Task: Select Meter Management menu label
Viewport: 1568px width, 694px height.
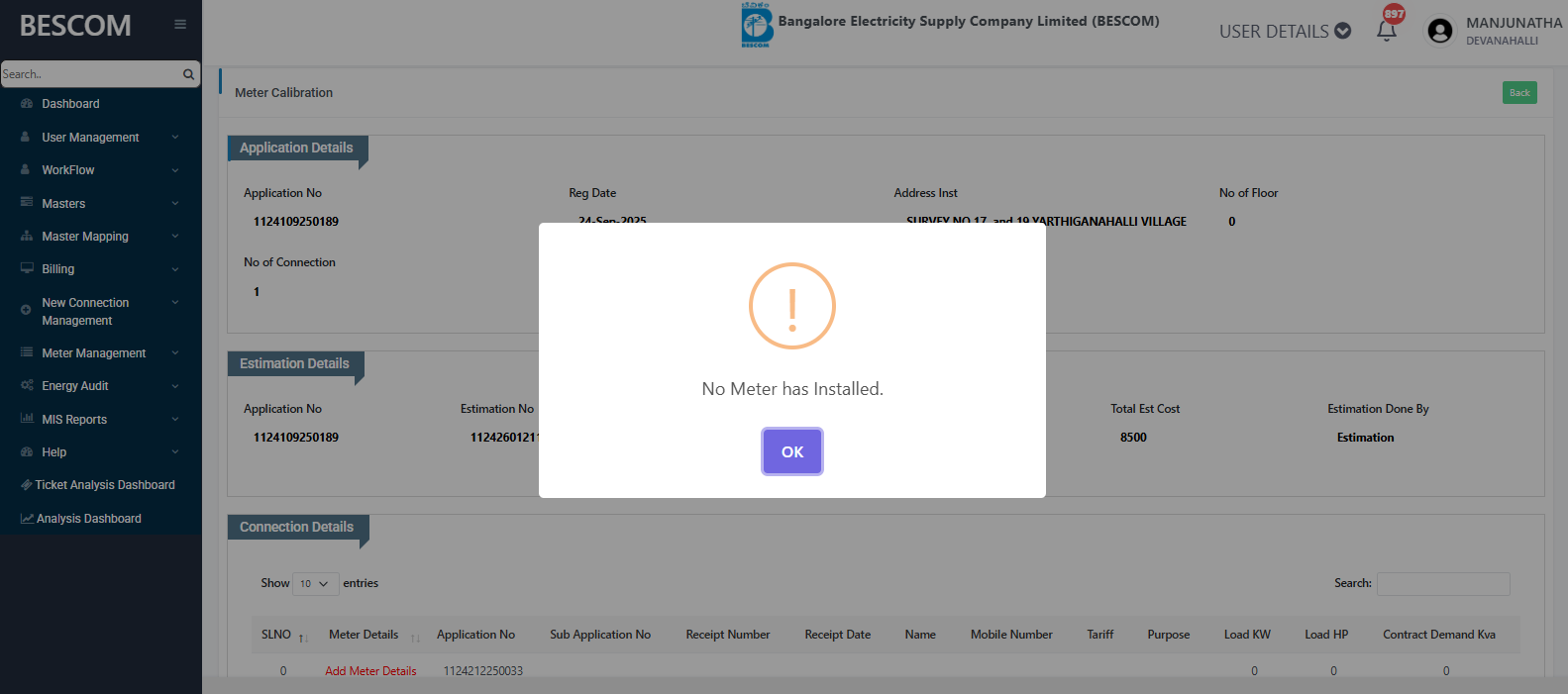Action: coord(93,353)
